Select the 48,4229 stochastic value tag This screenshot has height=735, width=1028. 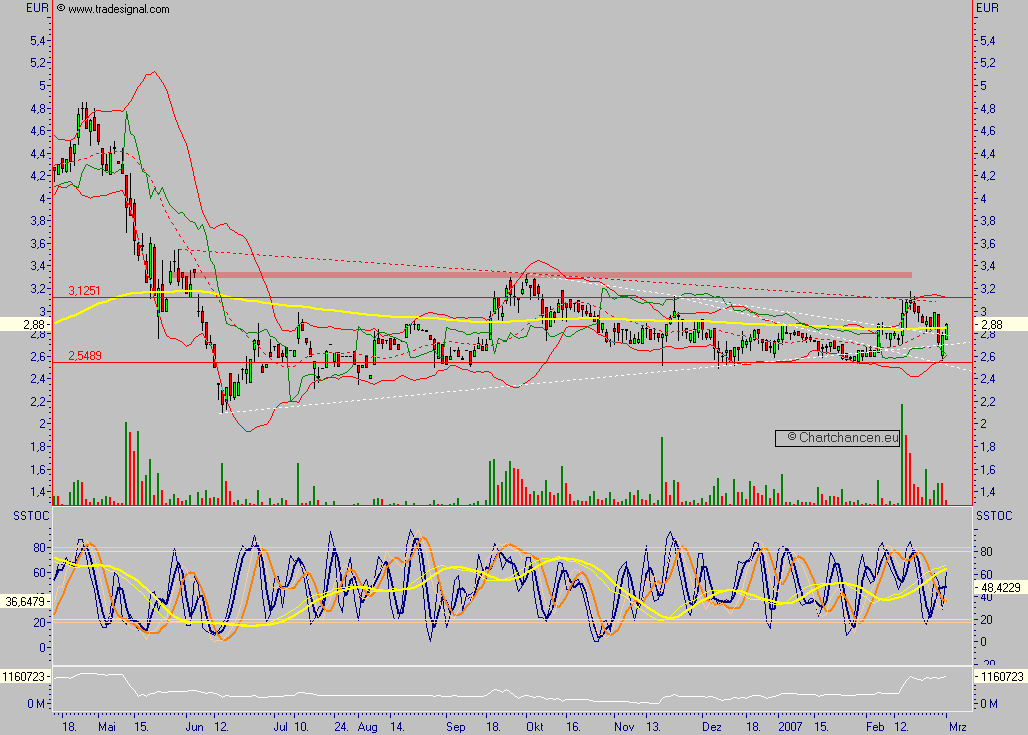pos(1000,589)
